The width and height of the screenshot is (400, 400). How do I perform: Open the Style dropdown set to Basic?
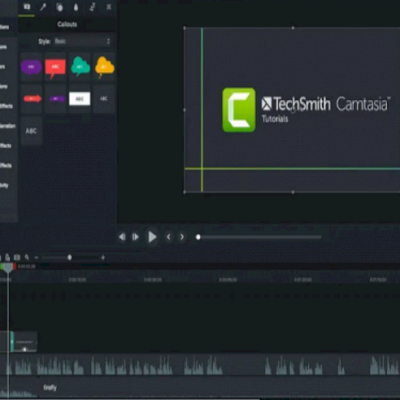[82, 41]
